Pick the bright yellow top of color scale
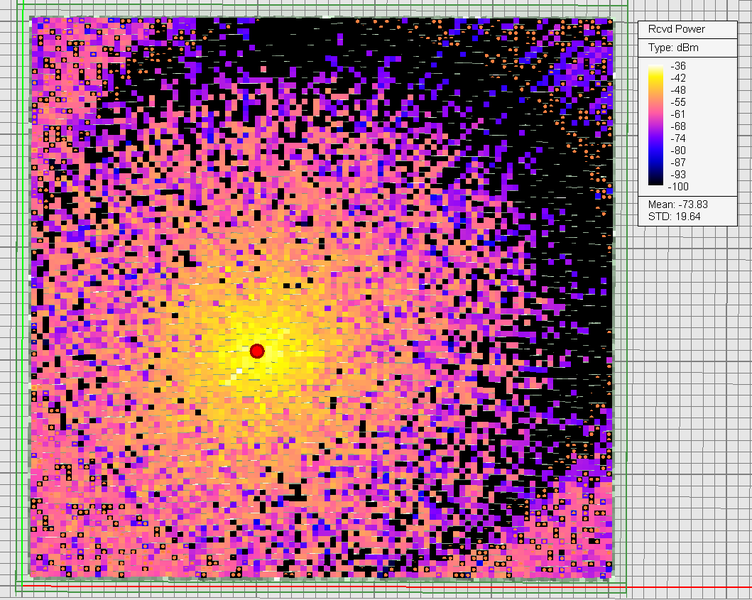752x600 pixels. 656,69
